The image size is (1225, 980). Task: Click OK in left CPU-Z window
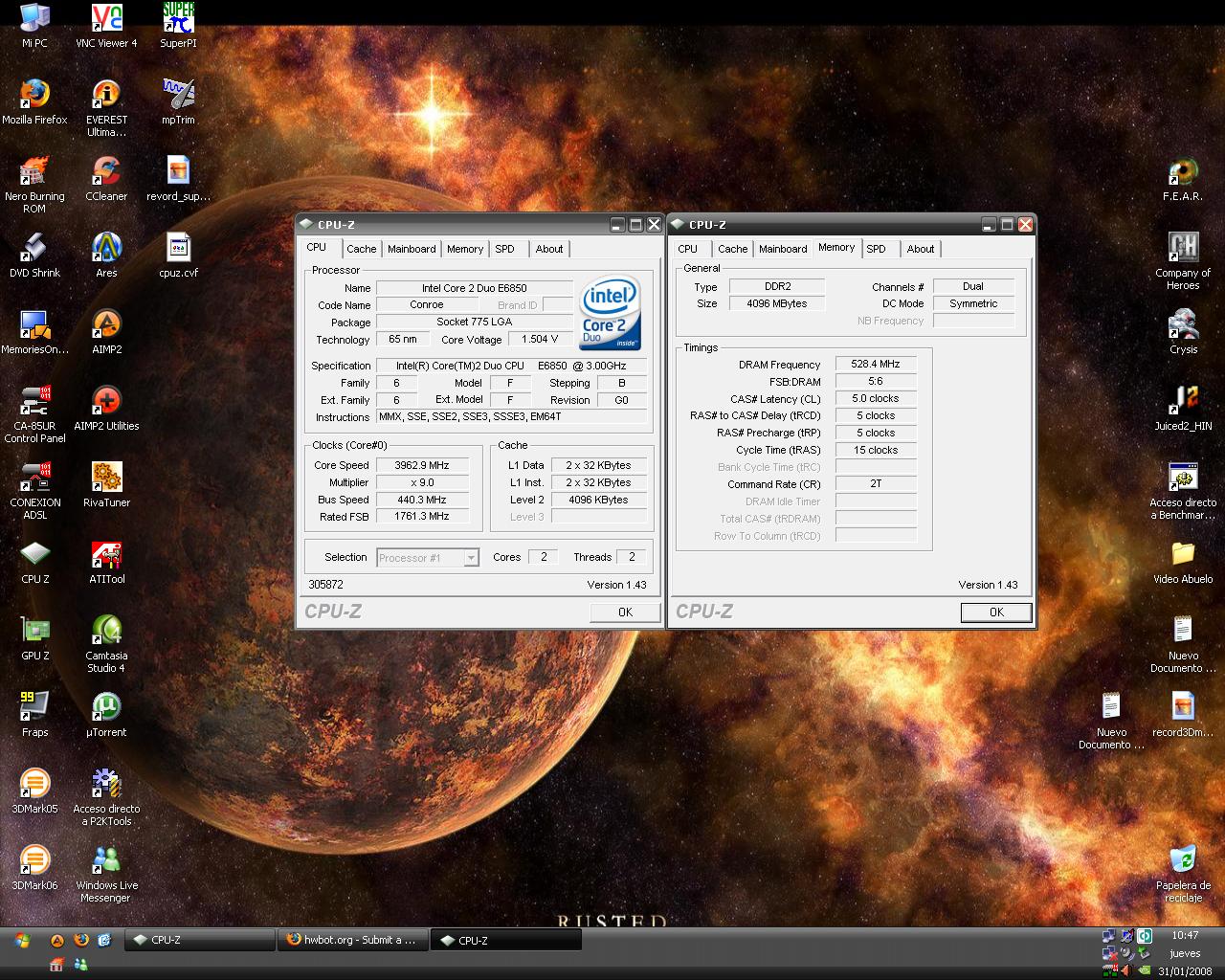(625, 612)
